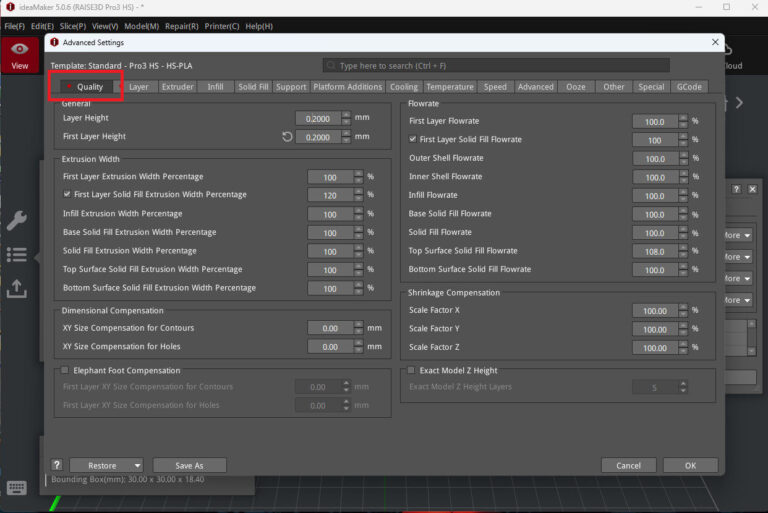
Task: Click the scrollbar in background side panel
Action: coord(751,337)
